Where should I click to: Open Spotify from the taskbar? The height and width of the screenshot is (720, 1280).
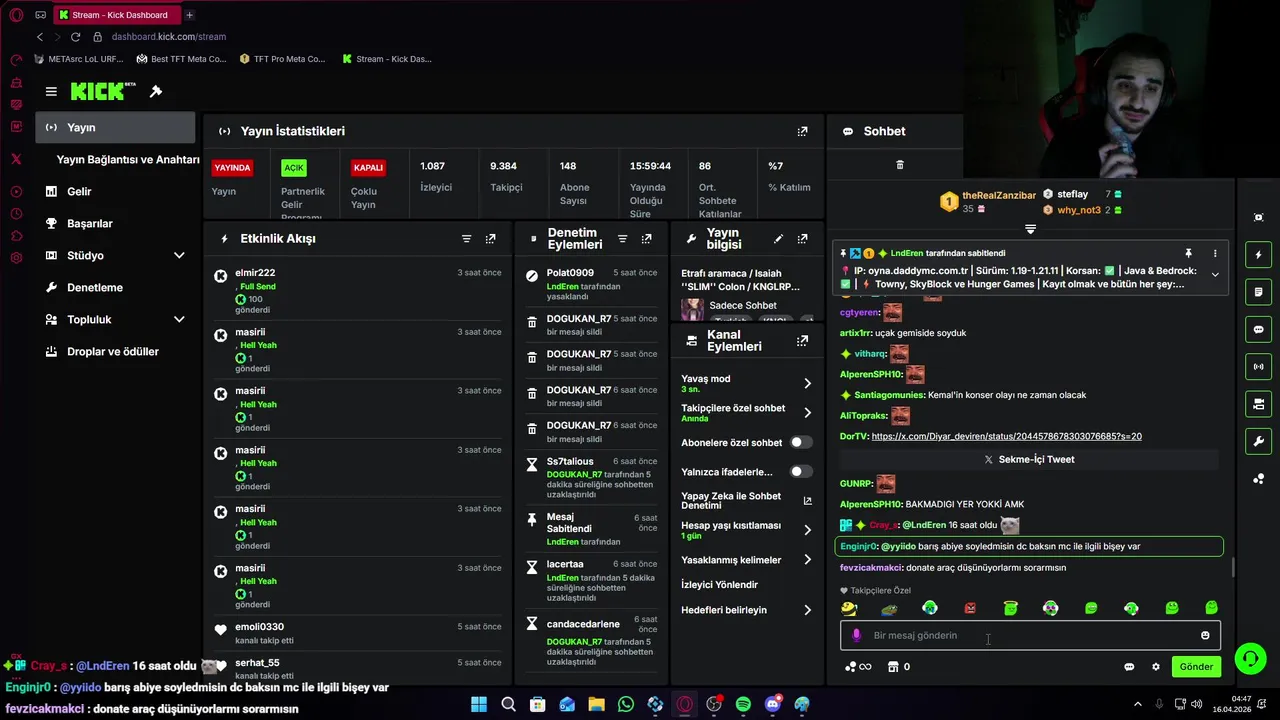click(743, 704)
